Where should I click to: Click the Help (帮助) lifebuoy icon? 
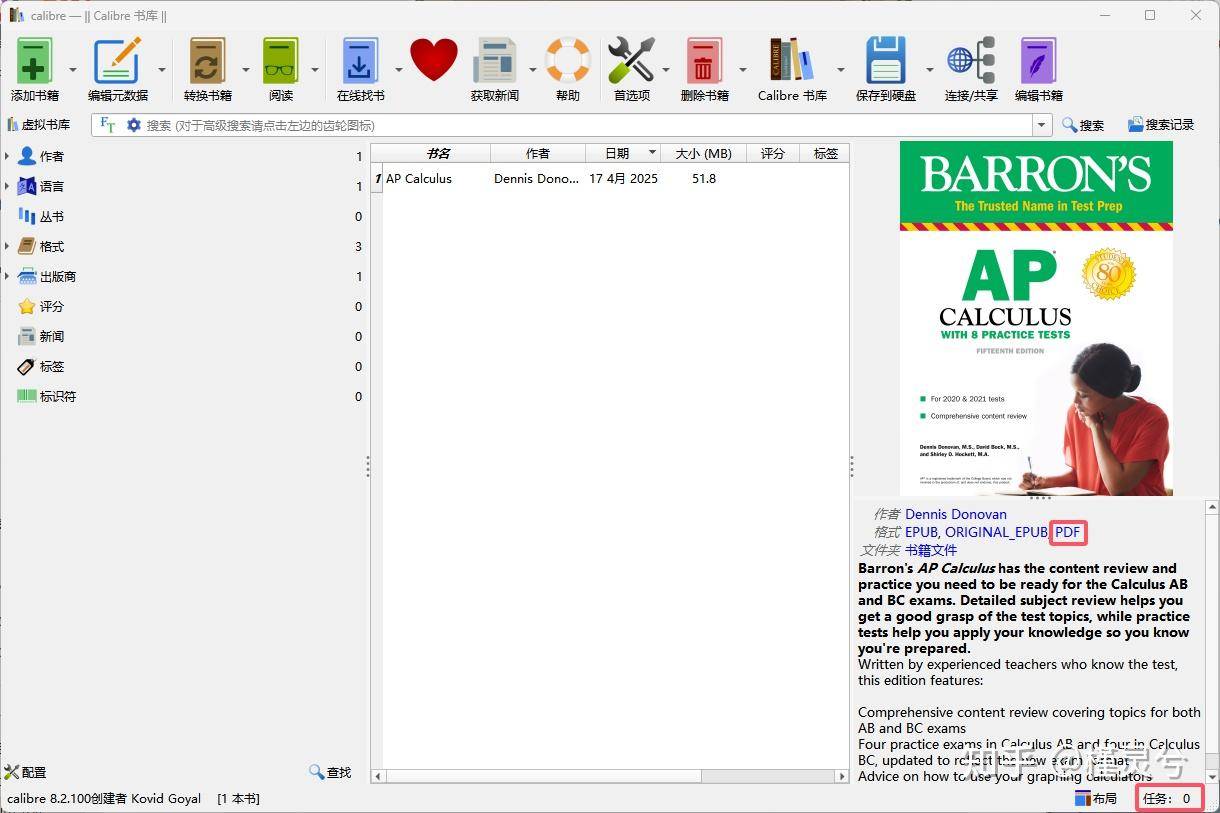[x=568, y=61]
